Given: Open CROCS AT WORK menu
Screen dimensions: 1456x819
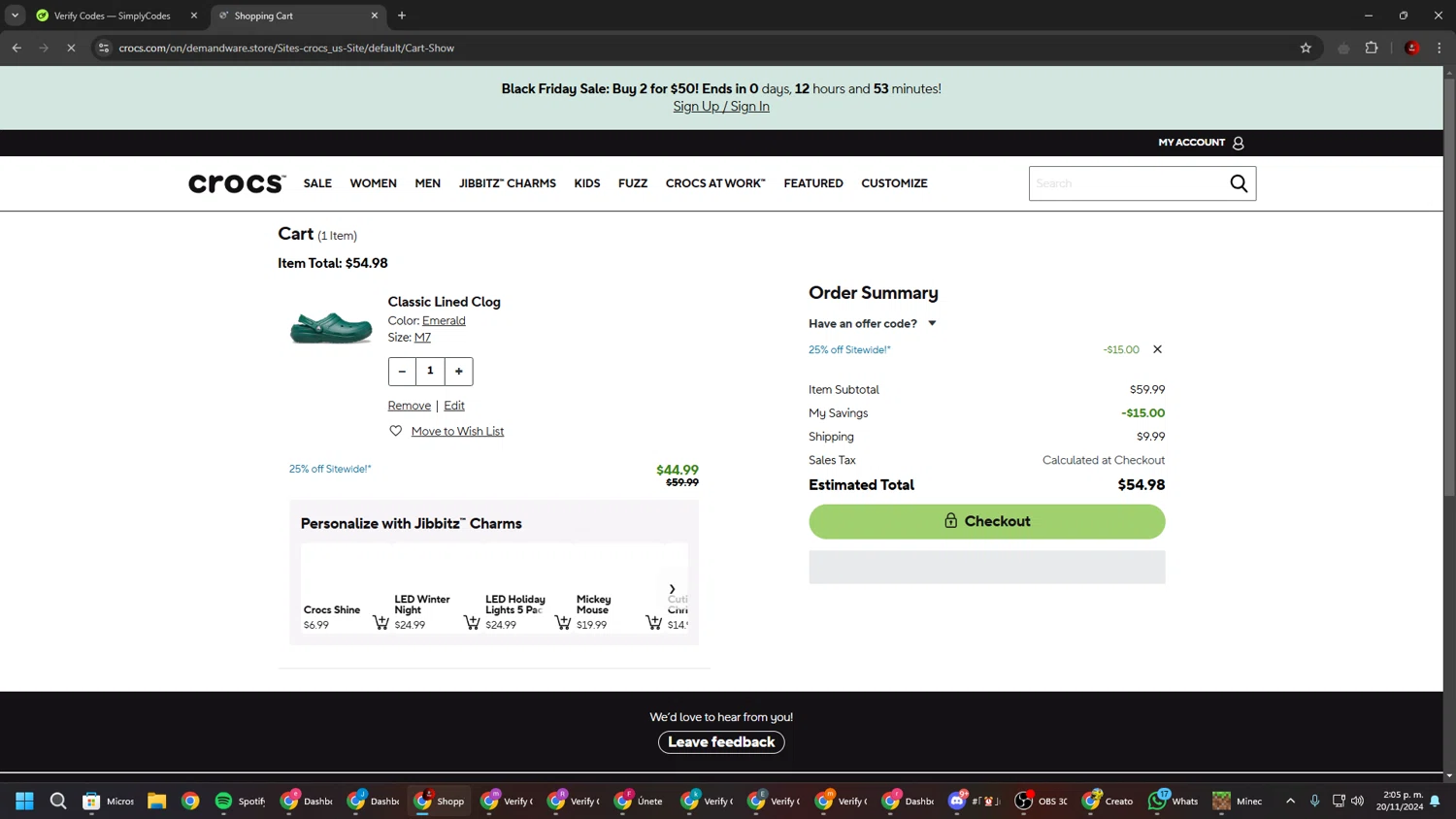Looking at the screenshot, I should 715,183.
